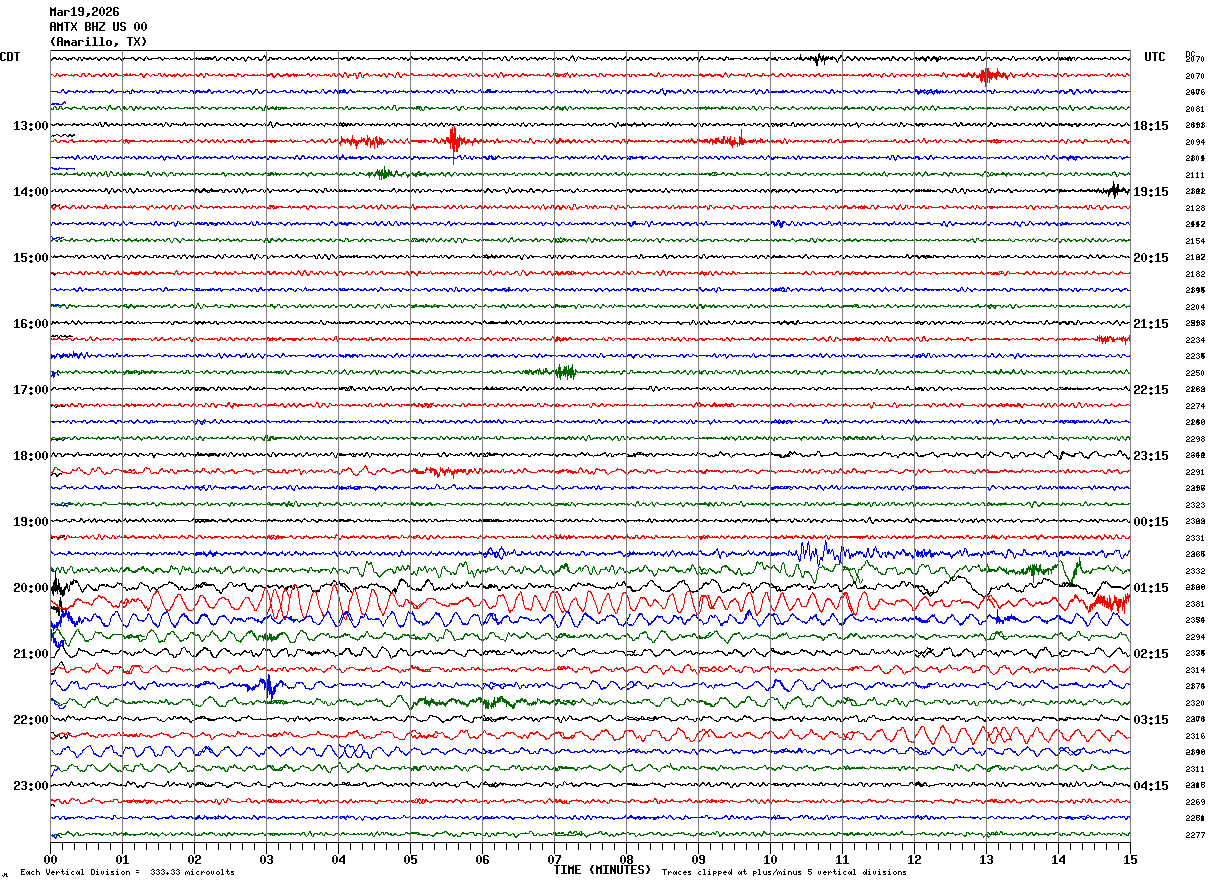Select minute 07 on the time axis
Screen dimensions: 1210x886
tap(554, 859)
